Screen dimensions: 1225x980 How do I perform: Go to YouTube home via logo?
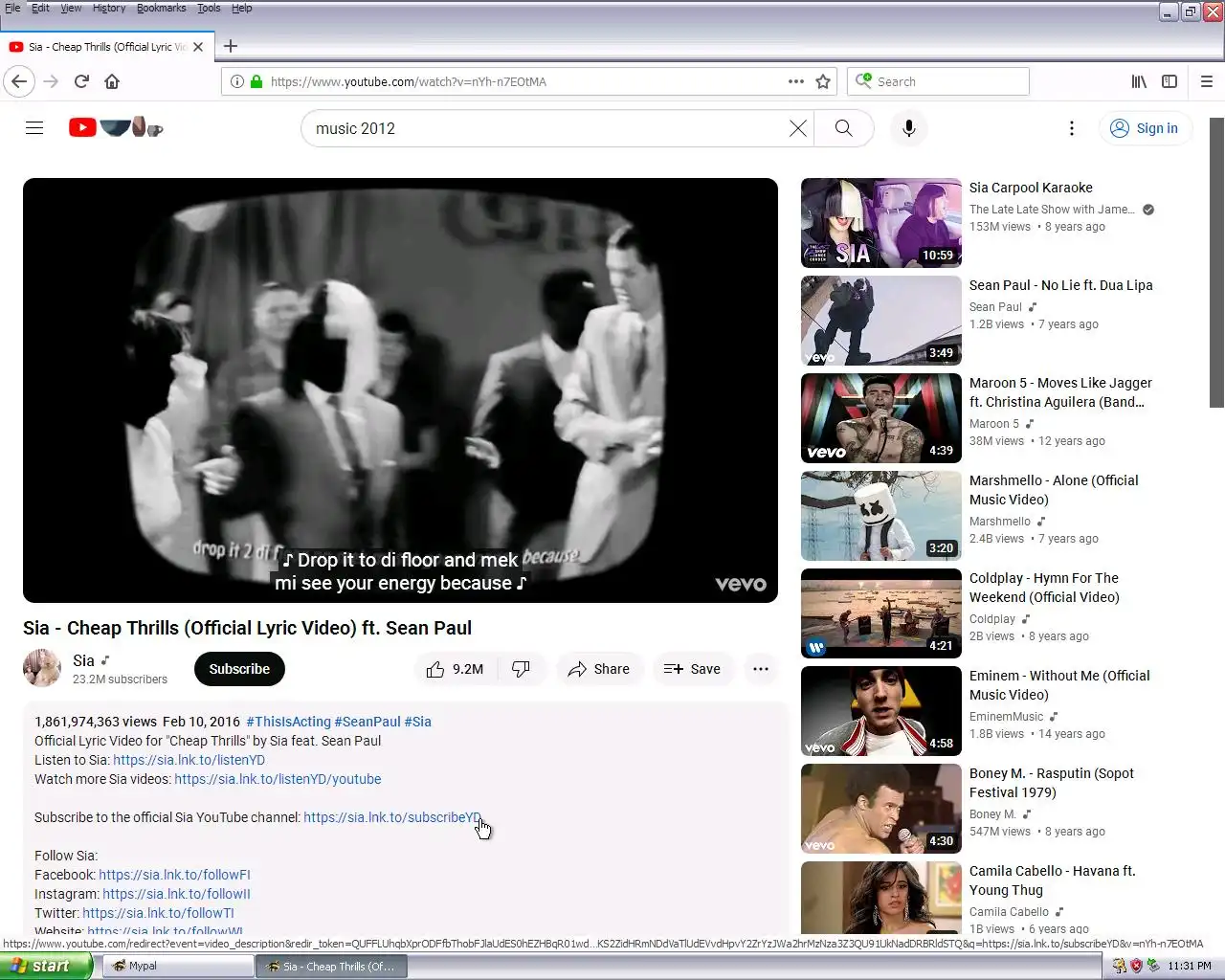click(x=116, y=127)
